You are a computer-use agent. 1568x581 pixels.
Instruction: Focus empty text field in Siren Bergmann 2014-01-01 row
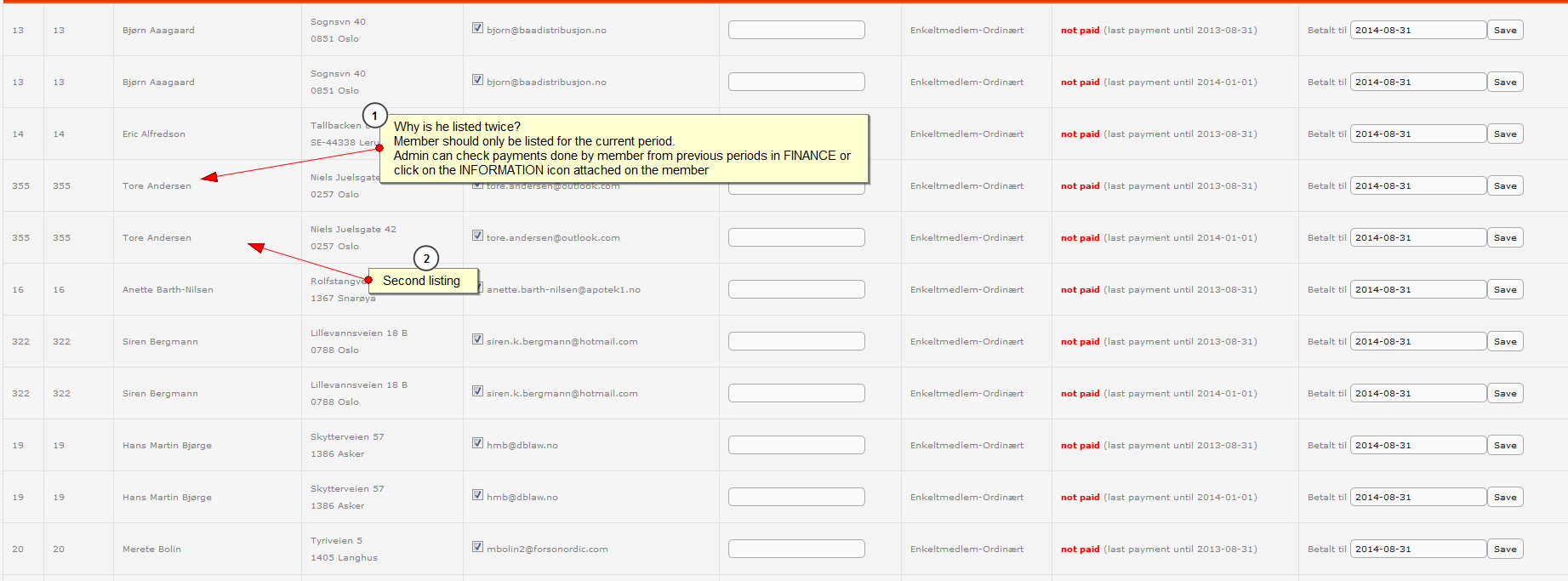click(x=796, y=393)
